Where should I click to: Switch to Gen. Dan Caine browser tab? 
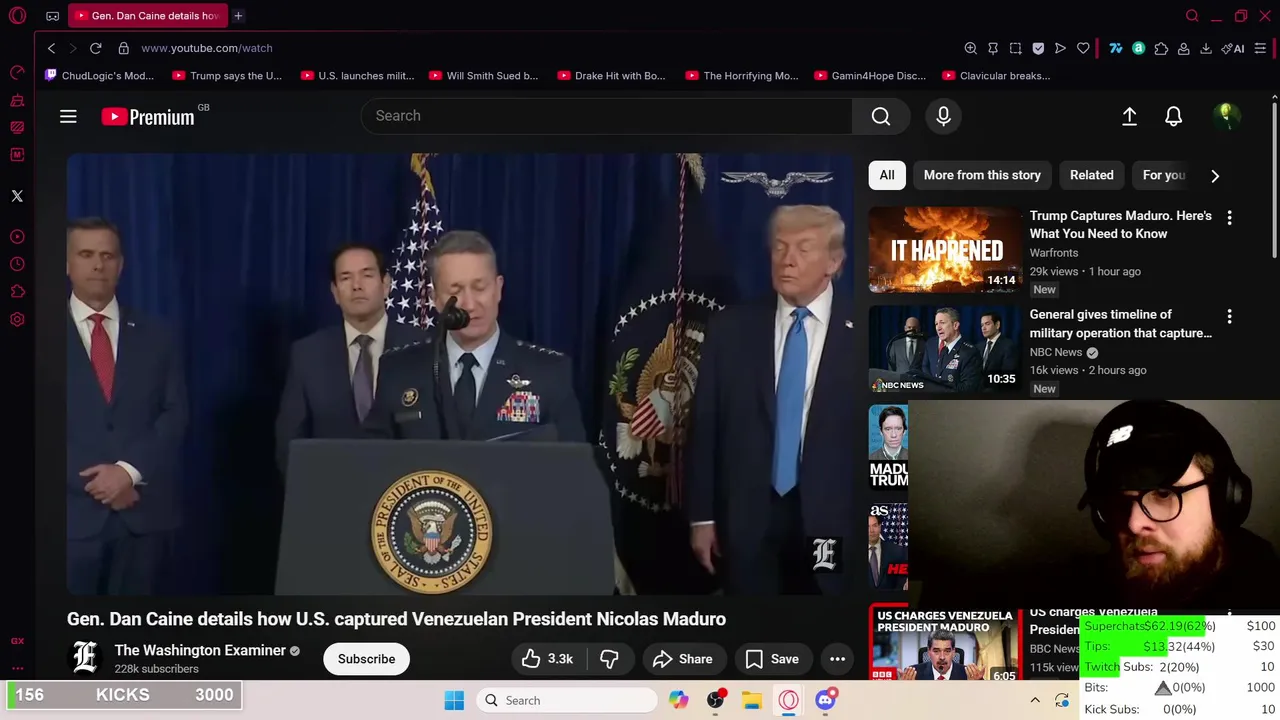[x=148, y=16]
